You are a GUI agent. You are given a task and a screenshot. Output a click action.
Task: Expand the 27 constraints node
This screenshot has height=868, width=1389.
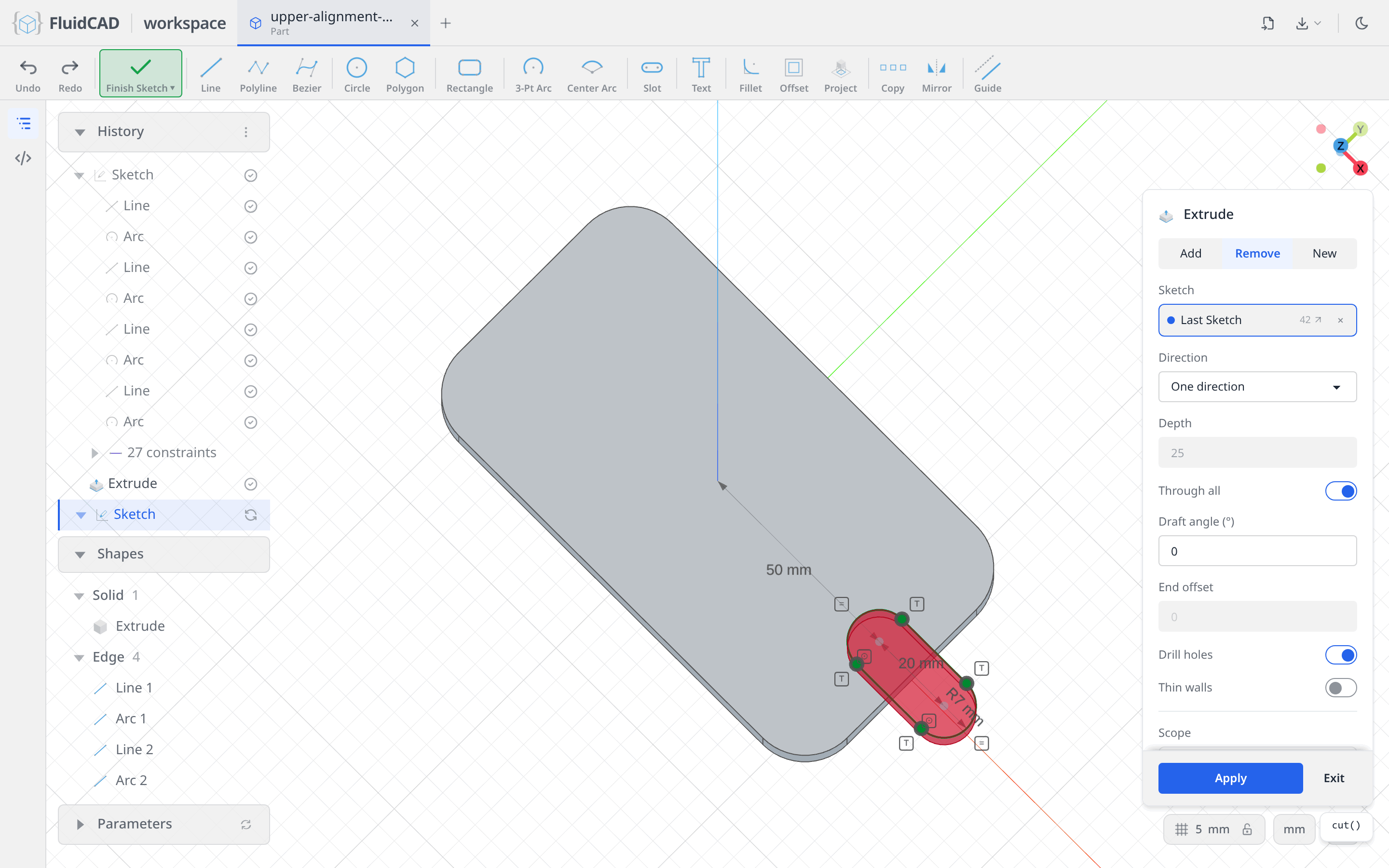click(x=95, y=453)
